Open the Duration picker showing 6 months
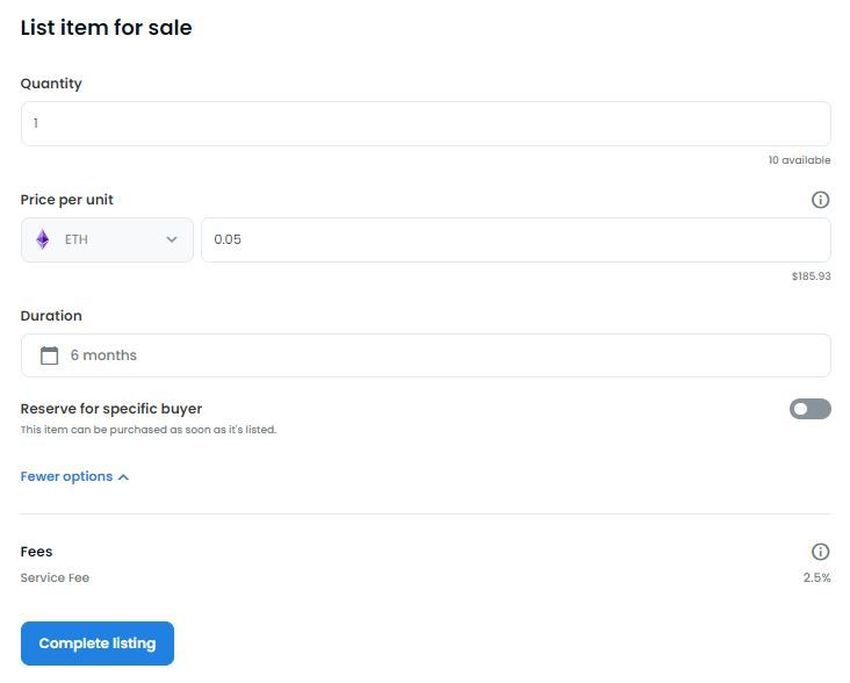Image resolution: width=850 pixels, height=683 pixels. (425, 356)
